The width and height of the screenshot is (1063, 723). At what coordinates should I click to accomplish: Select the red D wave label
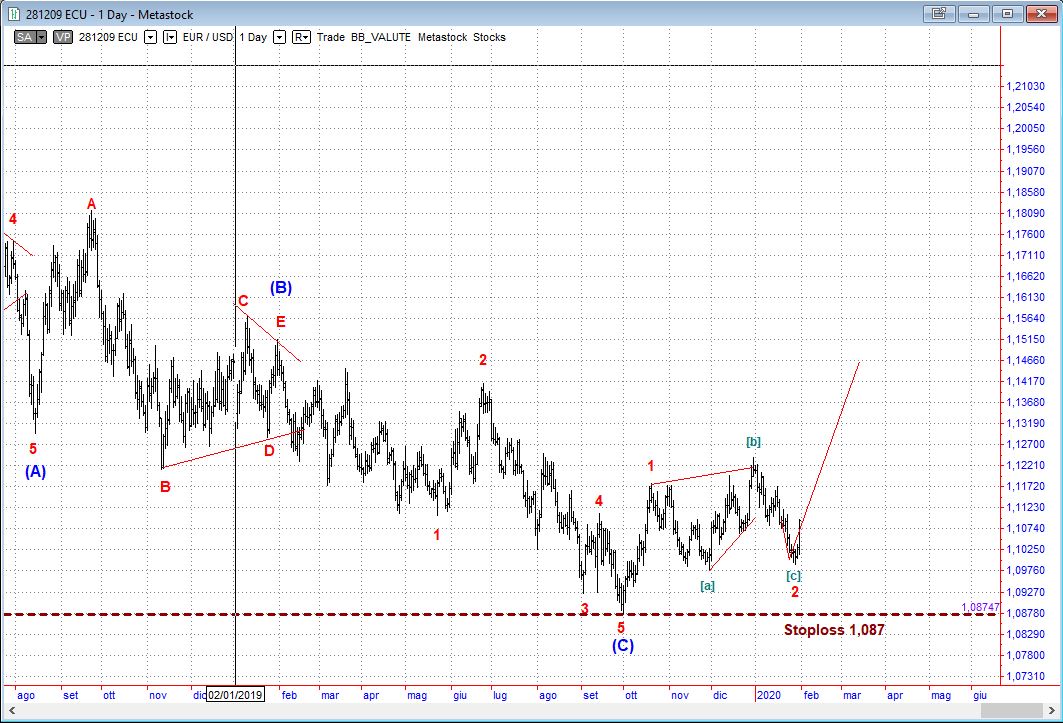click(x=269, y=450)
